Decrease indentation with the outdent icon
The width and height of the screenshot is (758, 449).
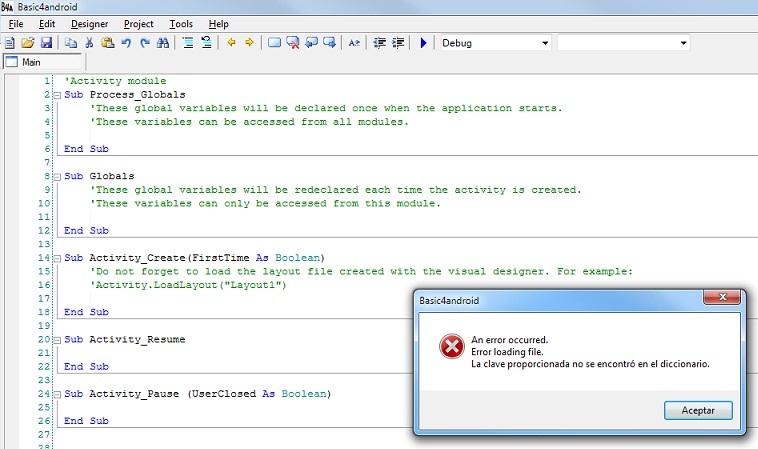click(x=379, y=43)
